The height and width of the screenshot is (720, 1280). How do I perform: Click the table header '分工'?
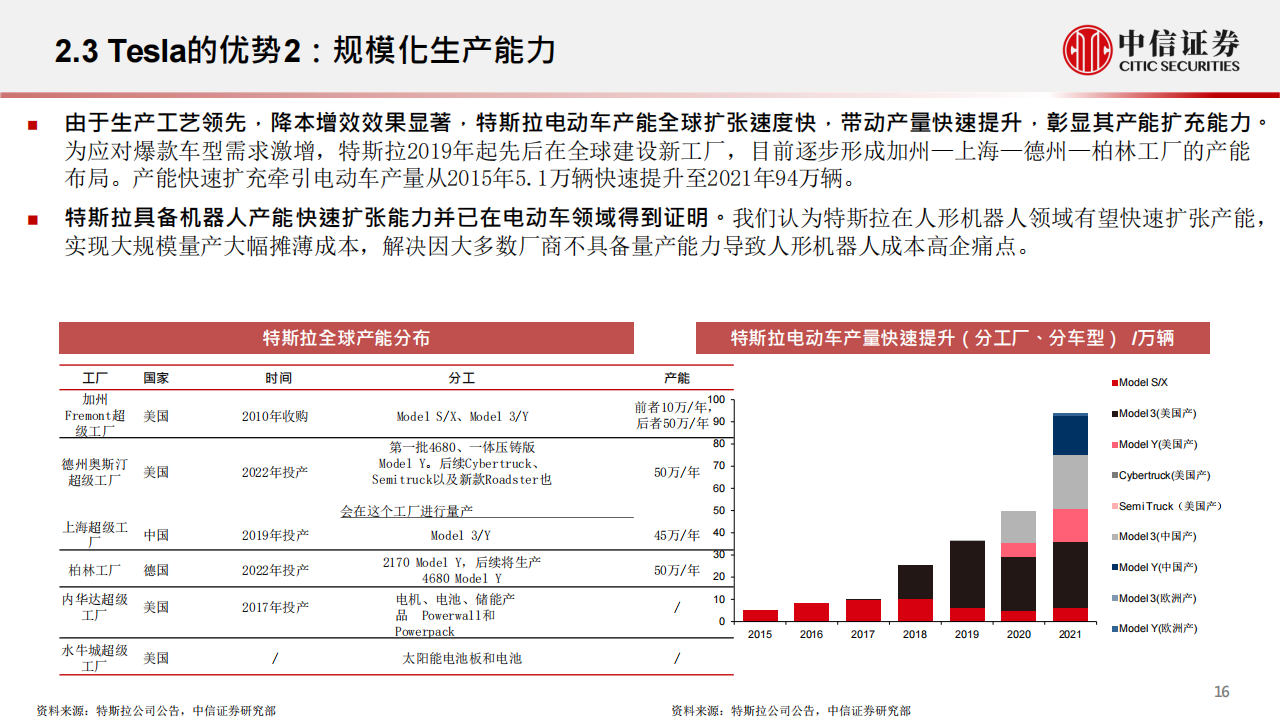tap(462, 378)
